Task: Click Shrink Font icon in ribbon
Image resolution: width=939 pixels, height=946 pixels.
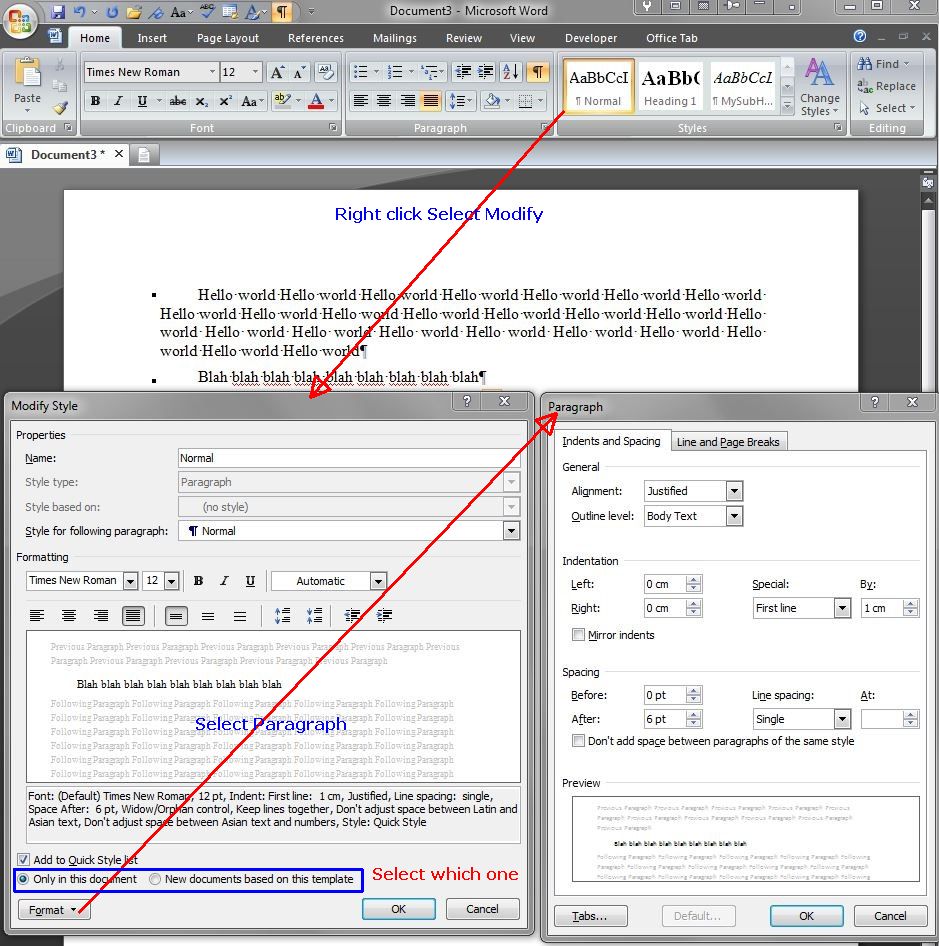Action: tap(300, 72)
